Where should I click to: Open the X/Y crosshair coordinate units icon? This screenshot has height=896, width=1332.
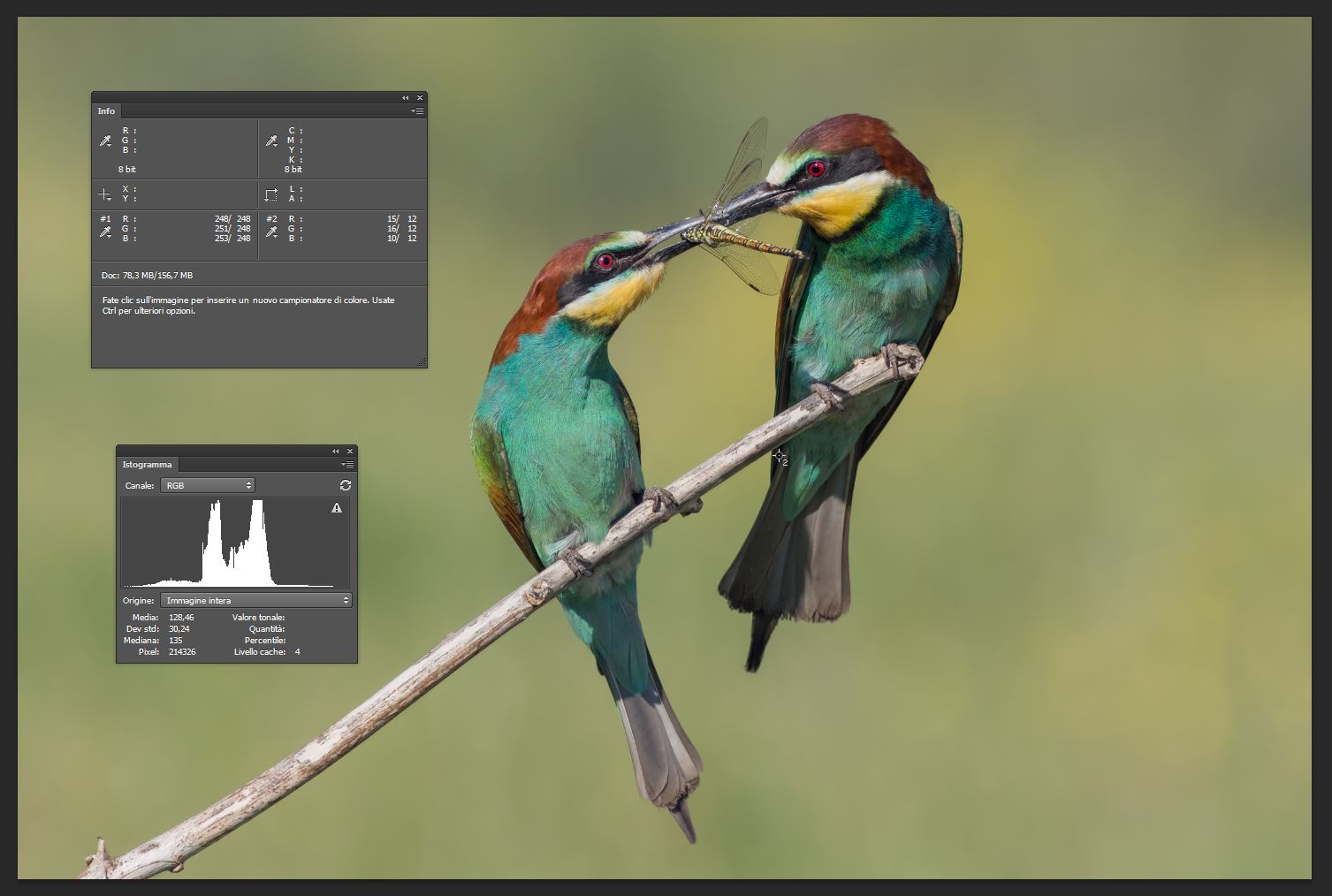105,194
